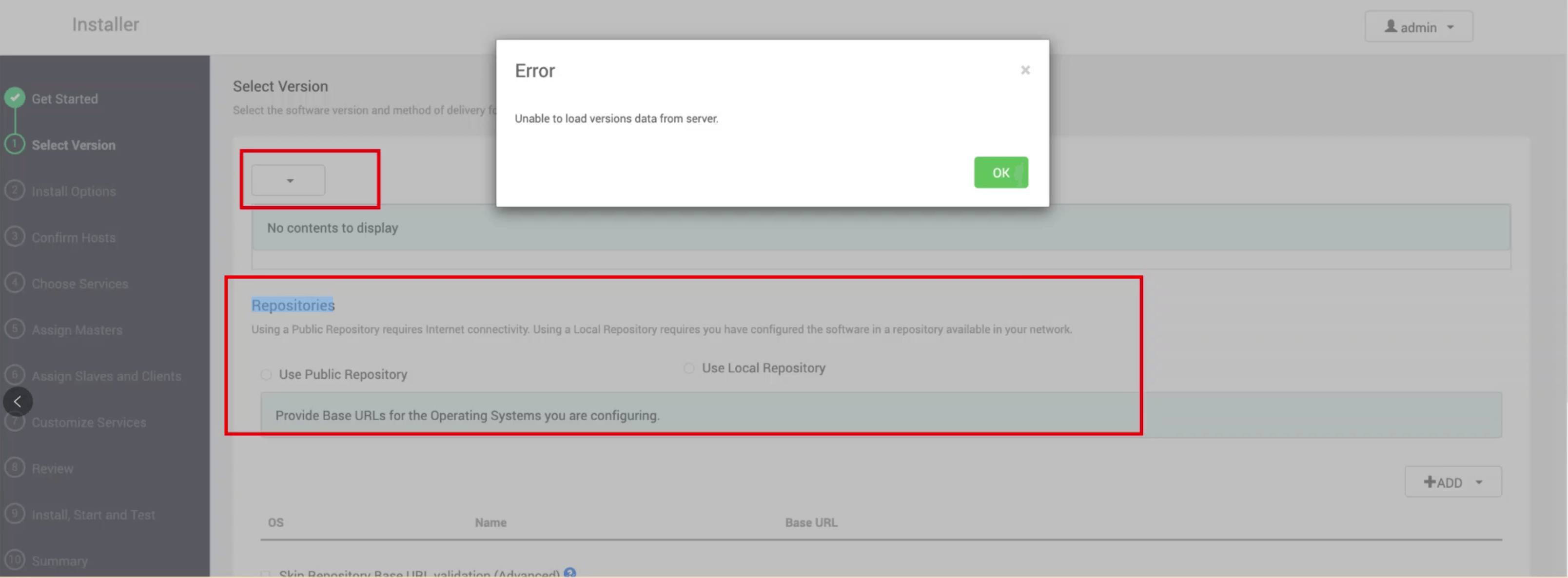Click step 8 circle icon
Viewport: 1568px width, 578px height.
15,467
